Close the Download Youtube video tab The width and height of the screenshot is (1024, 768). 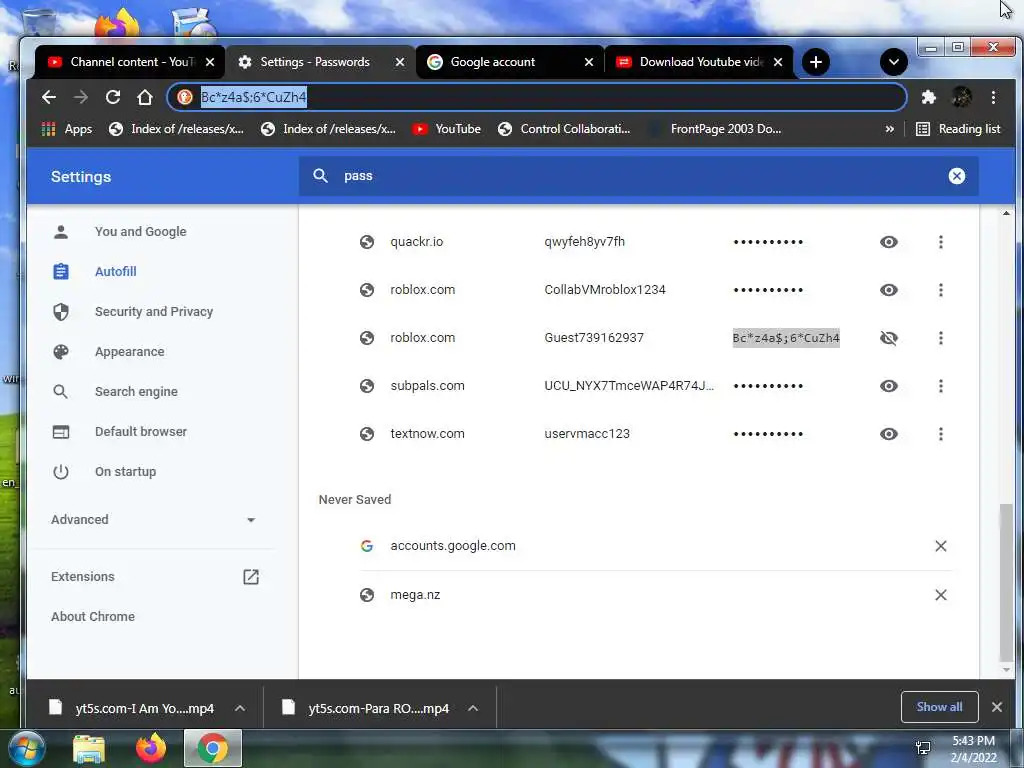pyautogui.click(x=778, y=62)
